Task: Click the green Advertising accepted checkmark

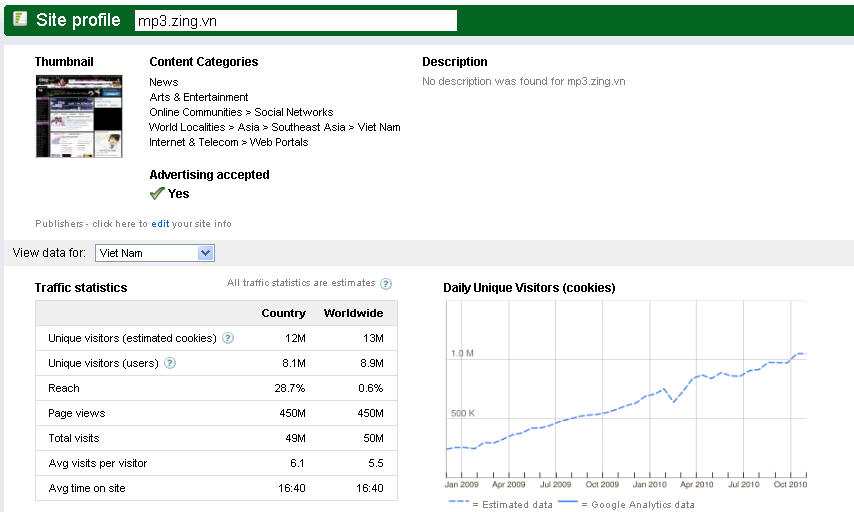Action: tap(156, 193)
